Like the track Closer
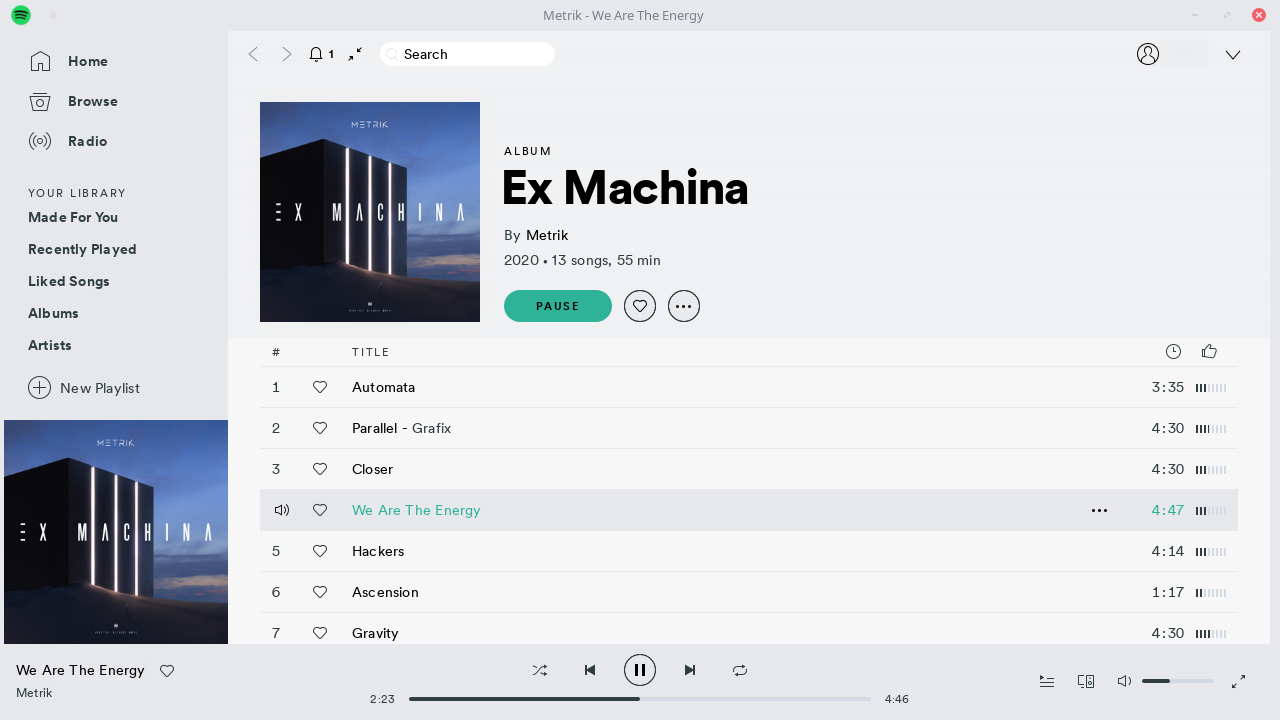 point(320,469)
